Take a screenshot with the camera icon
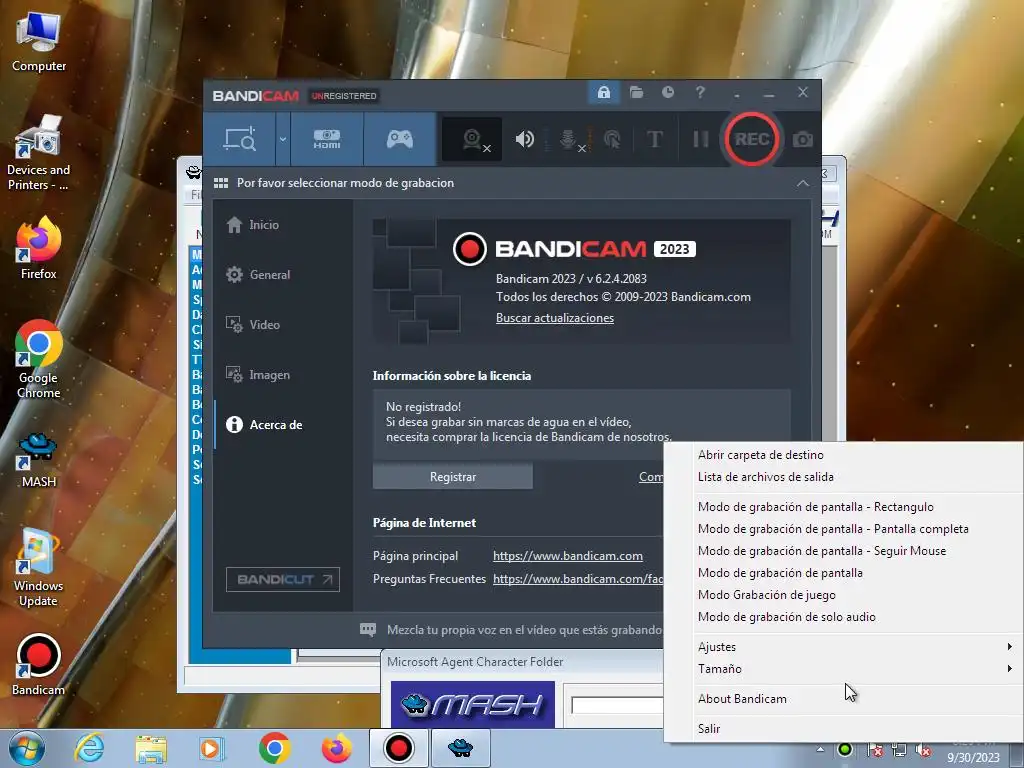Viewport: 1024px width, 768px height. coord(803,139)
